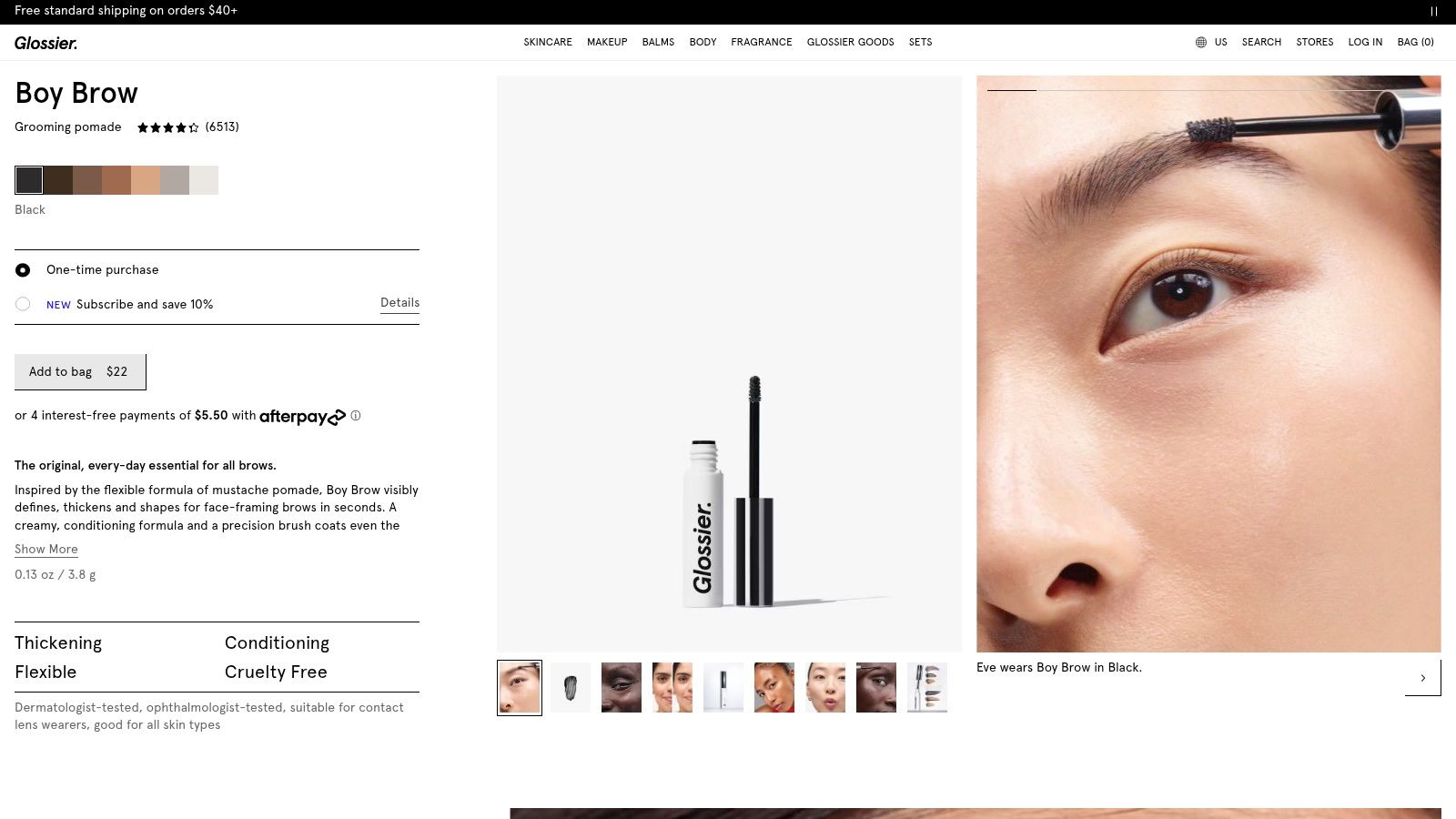This screenshot has height=819, width=1456.
Task: Click Log In
Action: (x=1365, y=42)
